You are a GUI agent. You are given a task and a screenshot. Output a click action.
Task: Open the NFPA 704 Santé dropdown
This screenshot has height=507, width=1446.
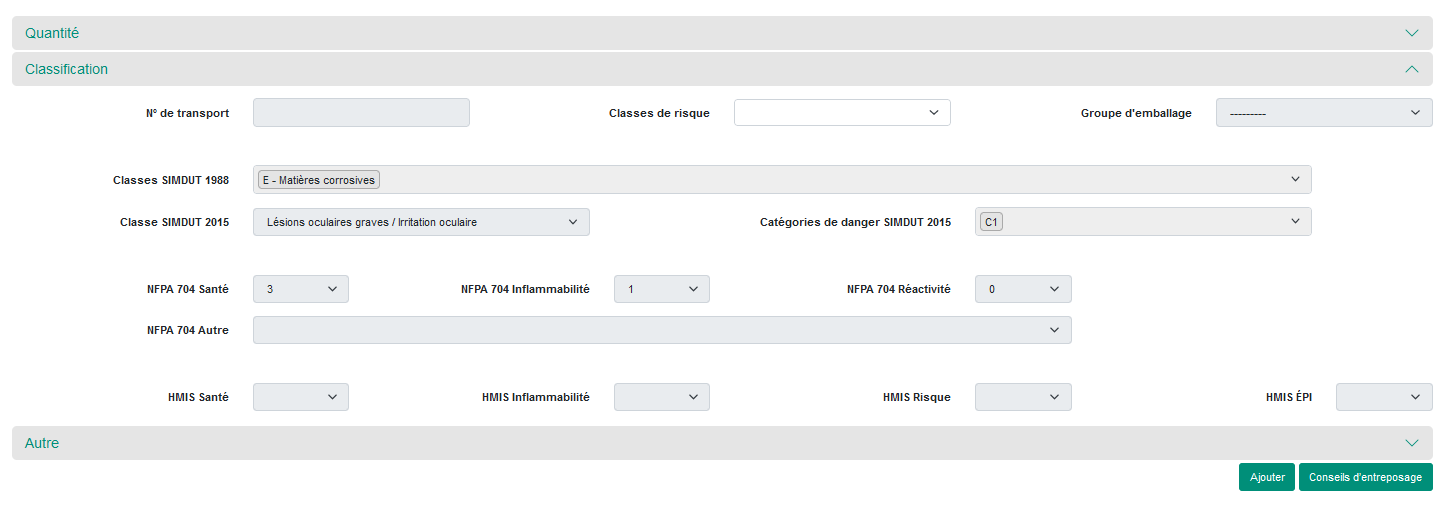click(x=301, y=289)
